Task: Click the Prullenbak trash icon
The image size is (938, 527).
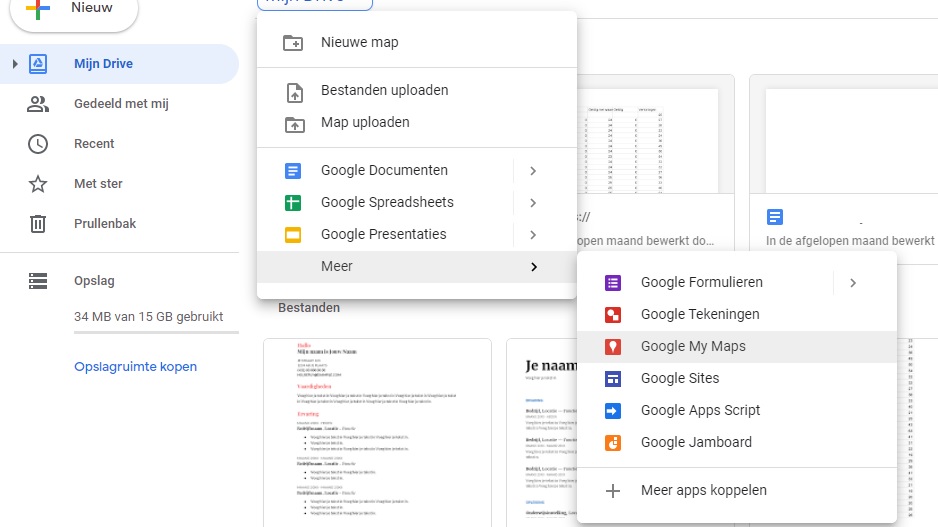Action: coord(38,224)
